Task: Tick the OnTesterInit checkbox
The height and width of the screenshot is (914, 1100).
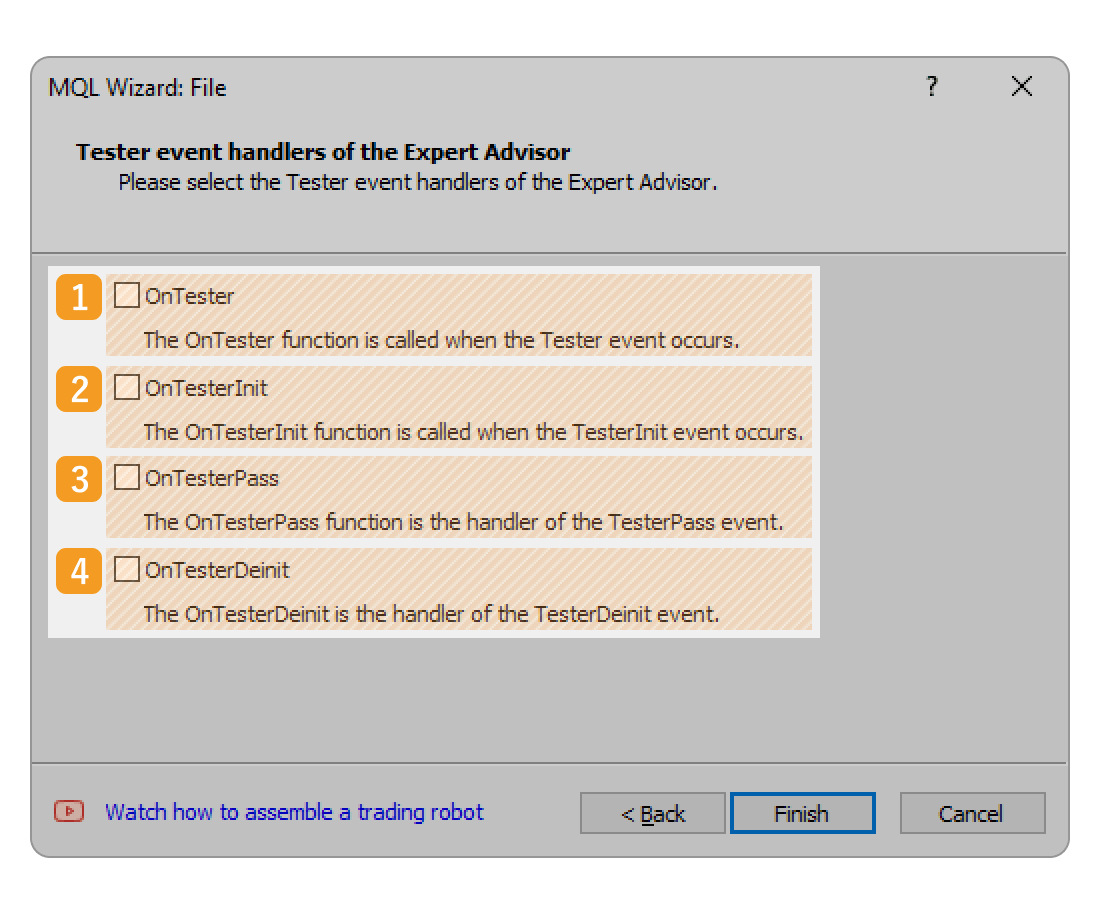Action: pos(127,387)
